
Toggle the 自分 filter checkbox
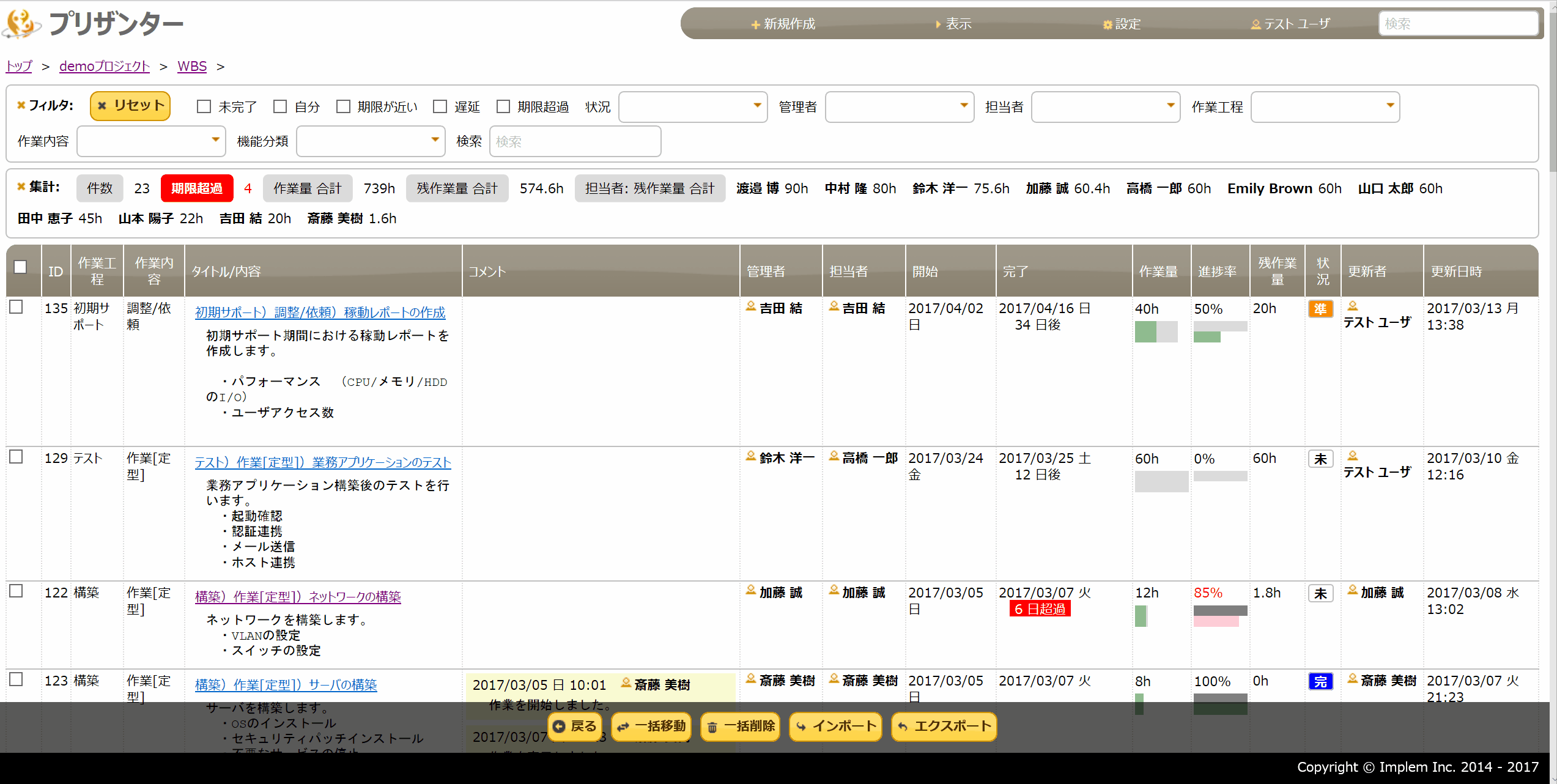pos(280,106)
